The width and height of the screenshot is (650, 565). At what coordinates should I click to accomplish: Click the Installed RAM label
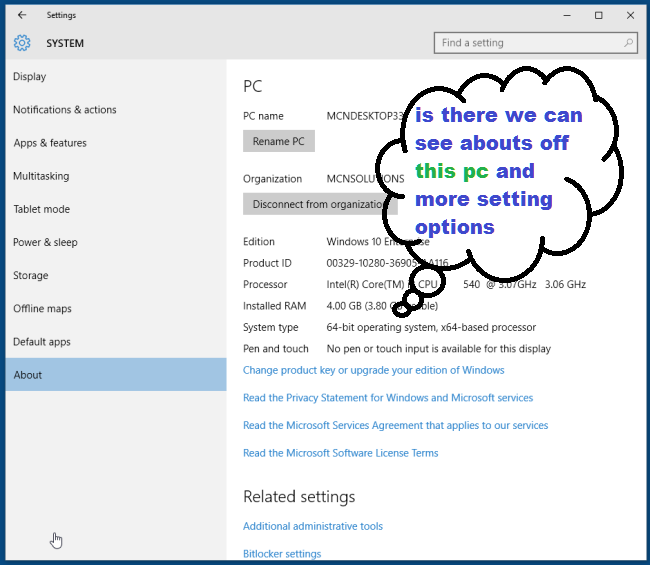(274, 306)
